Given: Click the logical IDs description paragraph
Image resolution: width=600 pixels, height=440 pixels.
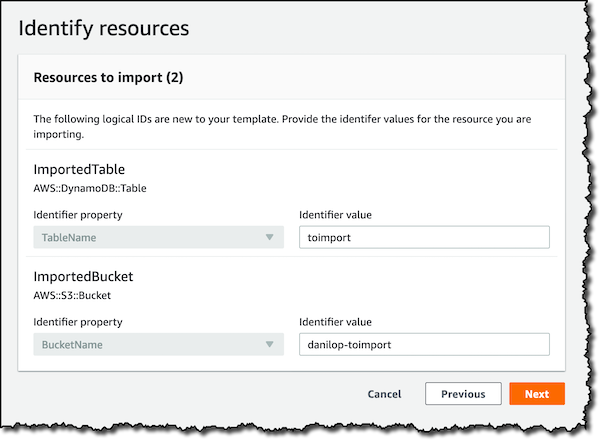Looking at the screenshot, I should [282, 127].
